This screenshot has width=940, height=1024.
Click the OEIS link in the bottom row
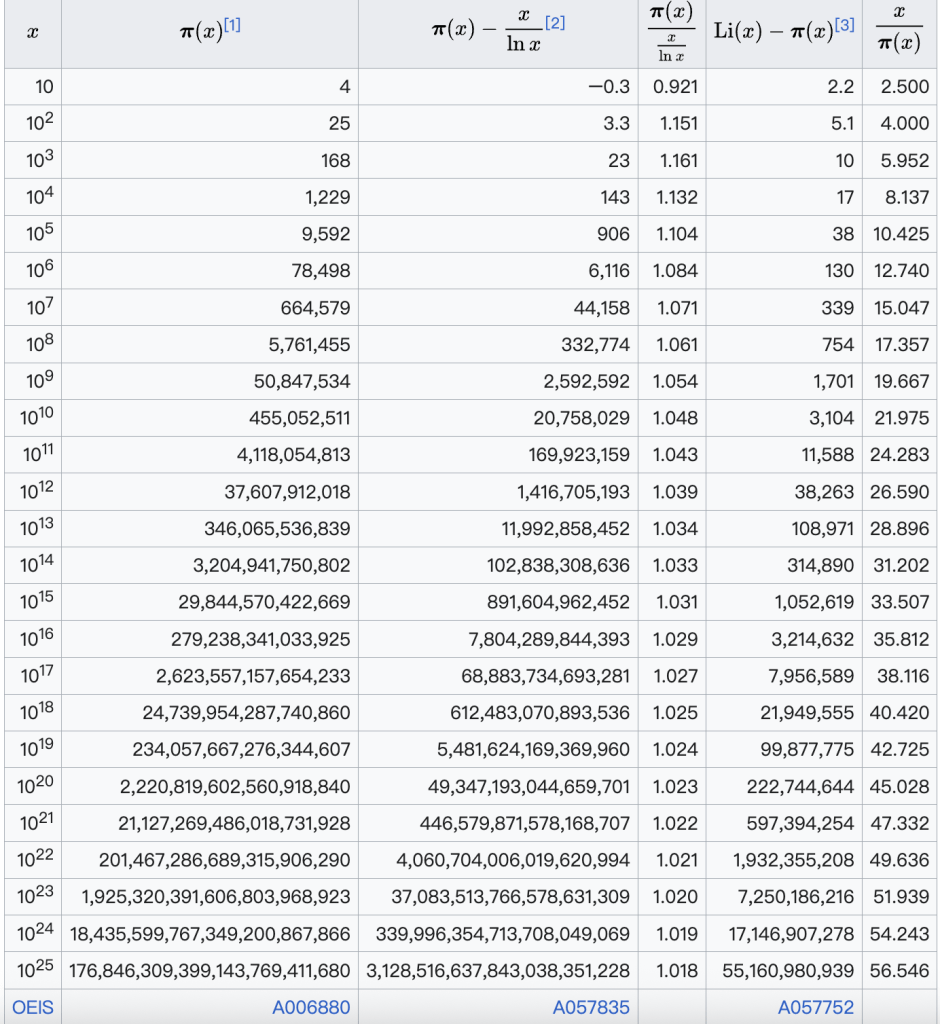point(33,1007)
